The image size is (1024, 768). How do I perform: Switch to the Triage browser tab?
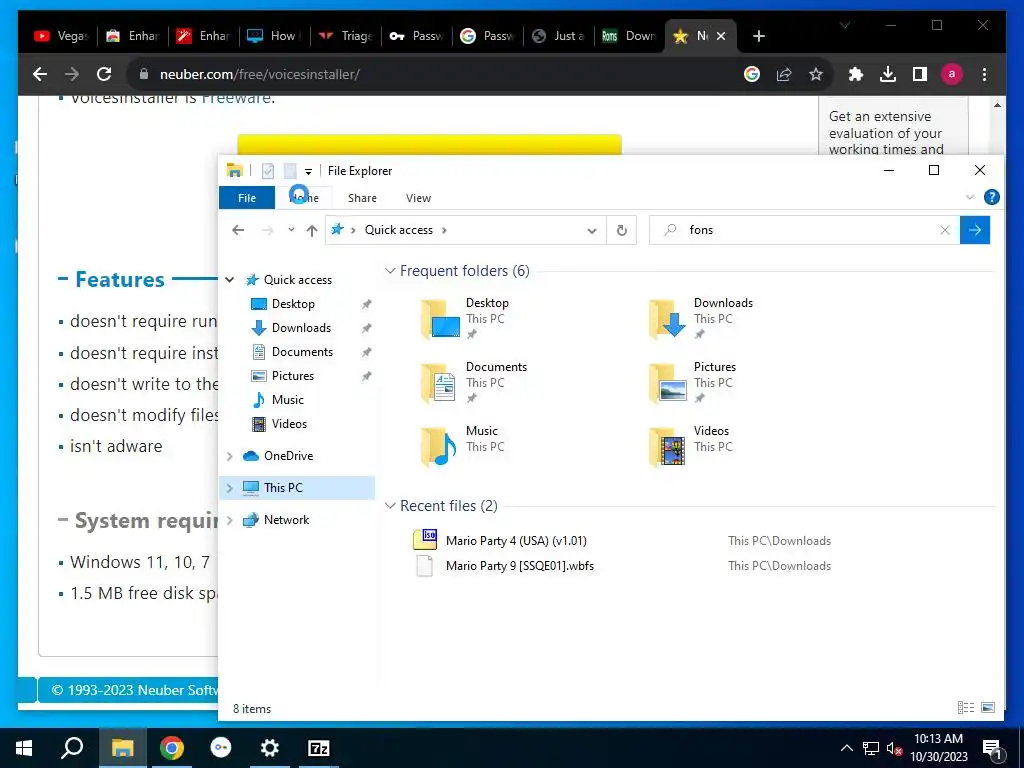(x=345, y=36)
